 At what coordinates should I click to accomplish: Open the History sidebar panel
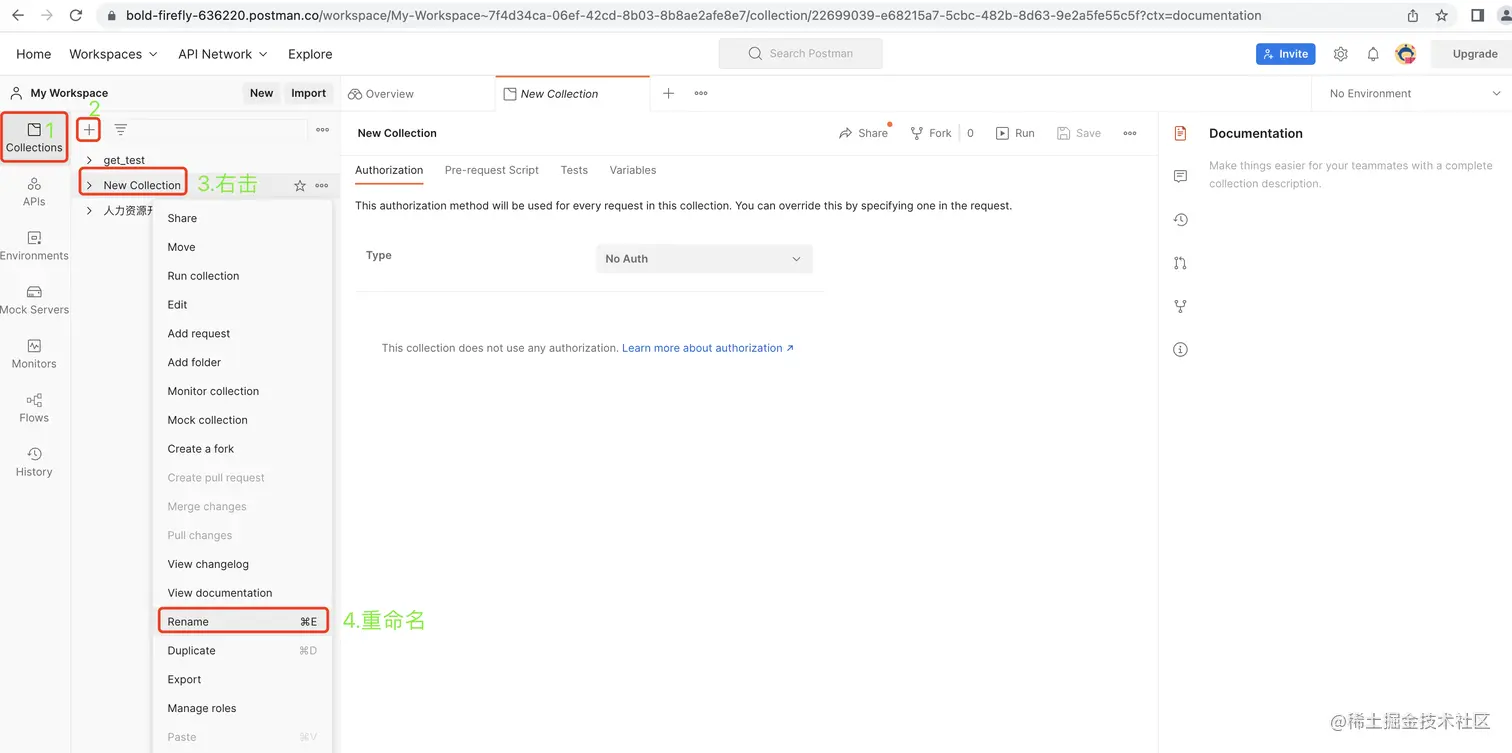coord(34,462)
